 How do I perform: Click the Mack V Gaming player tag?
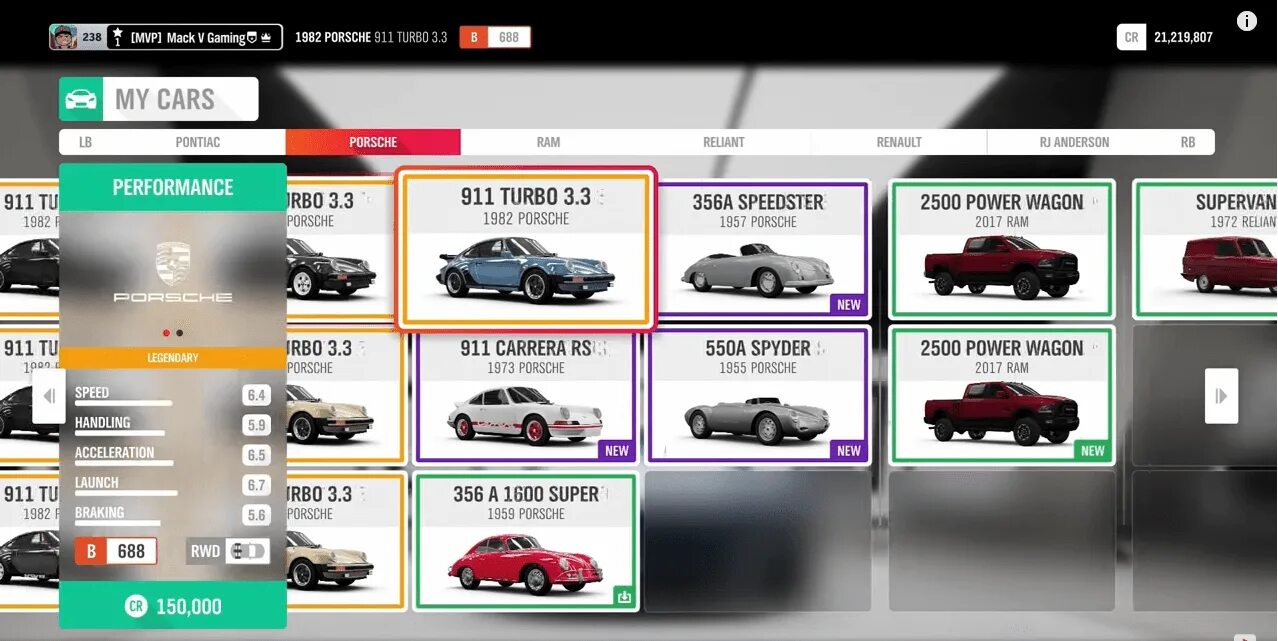(x=193, y=38)
